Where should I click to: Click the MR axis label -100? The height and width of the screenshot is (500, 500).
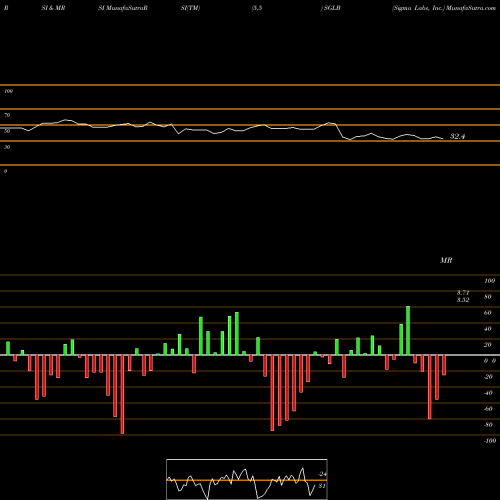[x=490, y=441]
